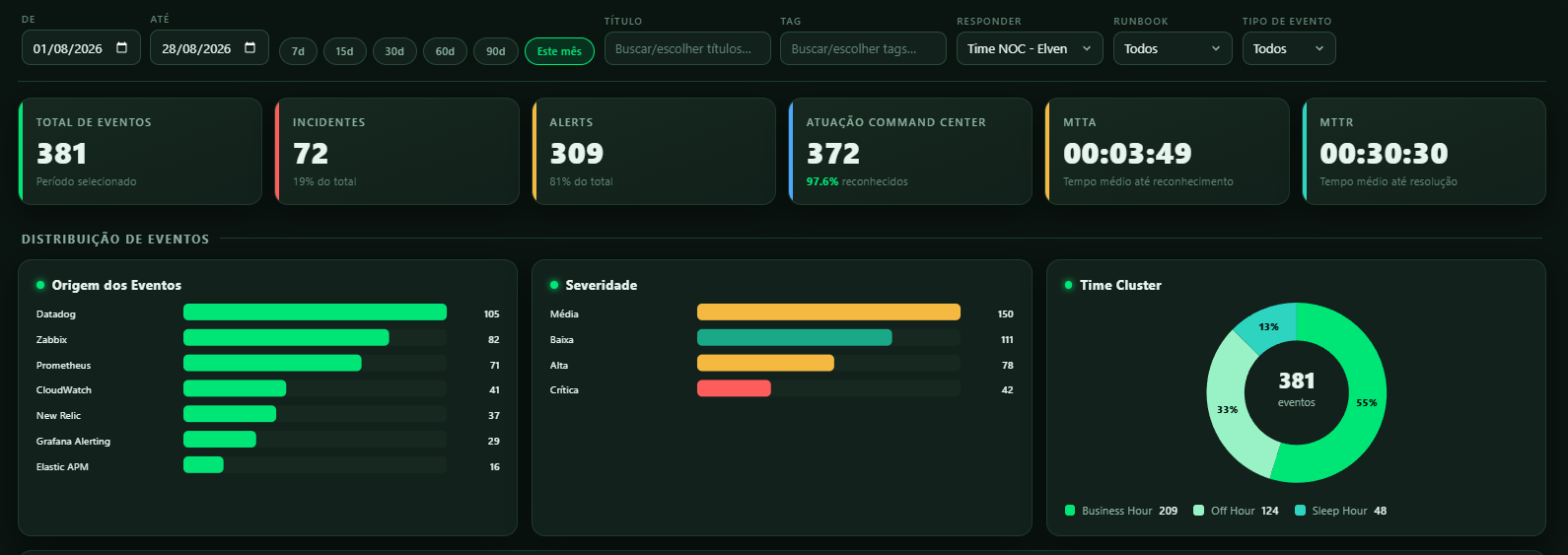The height and width of the screenshot is (555, 1568).
Task: Open the Responder dropdown Time NOC - Elven
Action: pyautogui.click(x=1030, y=48)
